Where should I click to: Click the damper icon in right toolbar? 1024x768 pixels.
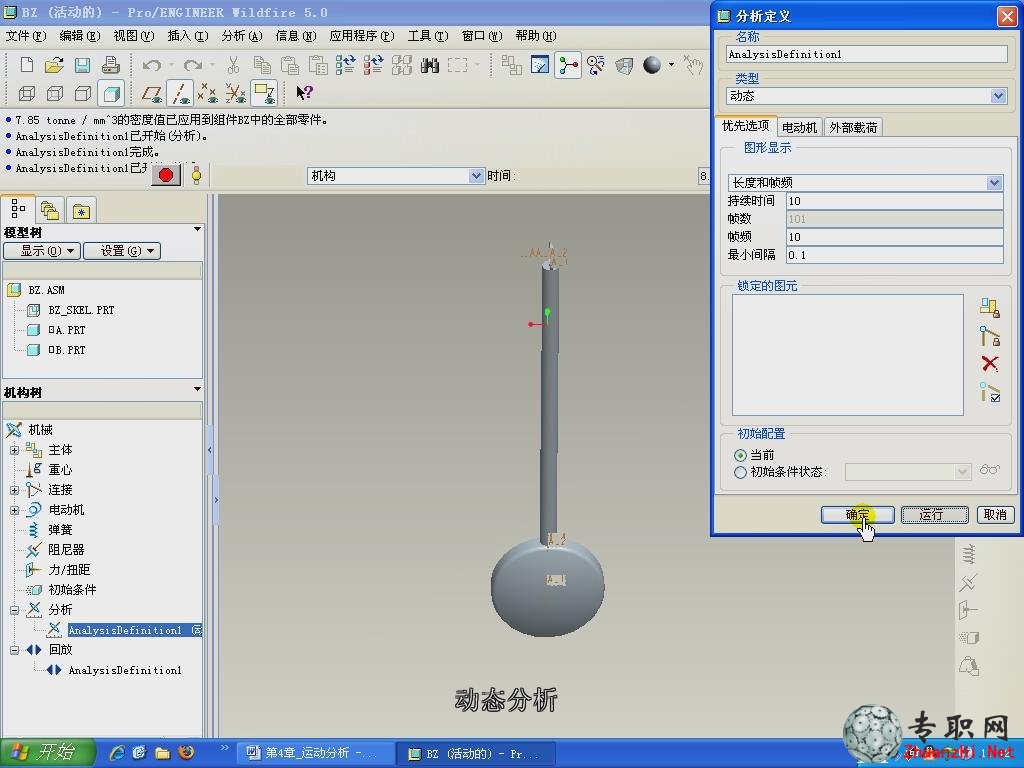click(x=968, y=582)
